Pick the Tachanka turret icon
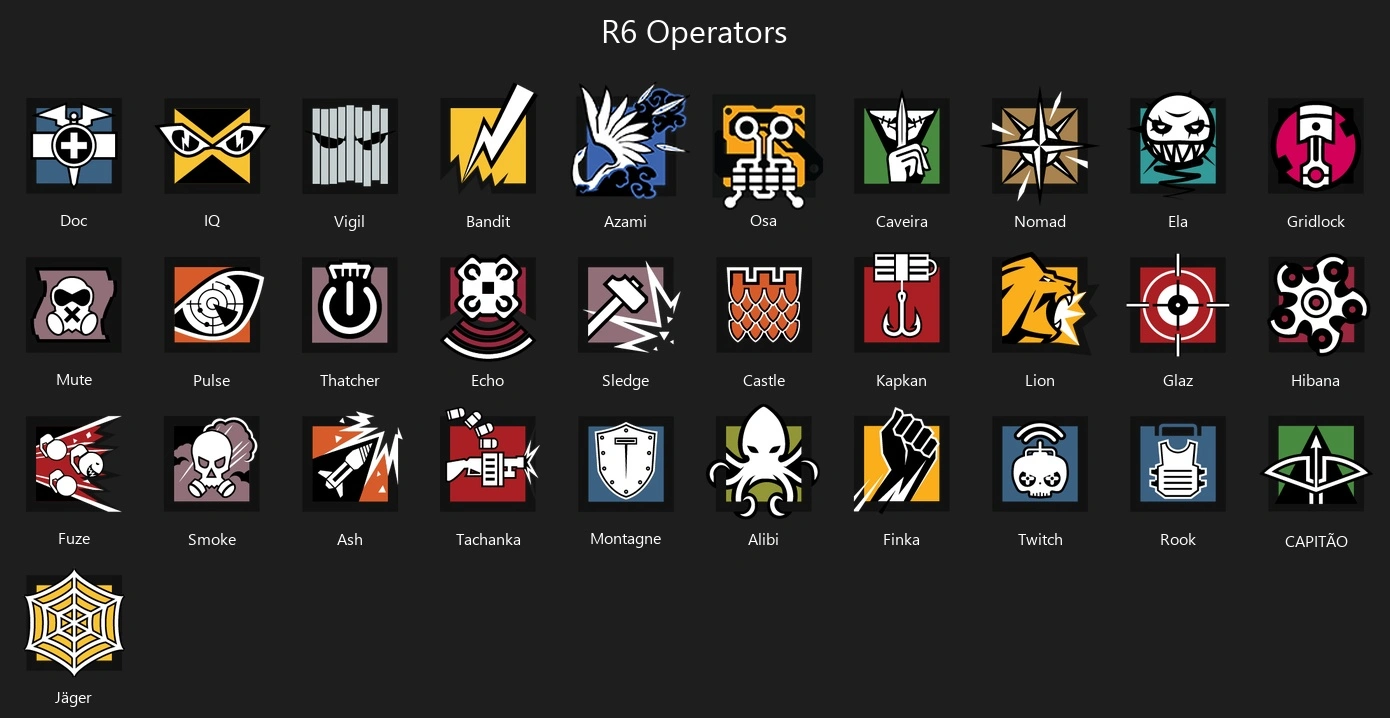The width and height of the screenshot is (1390, 718). 490,462
